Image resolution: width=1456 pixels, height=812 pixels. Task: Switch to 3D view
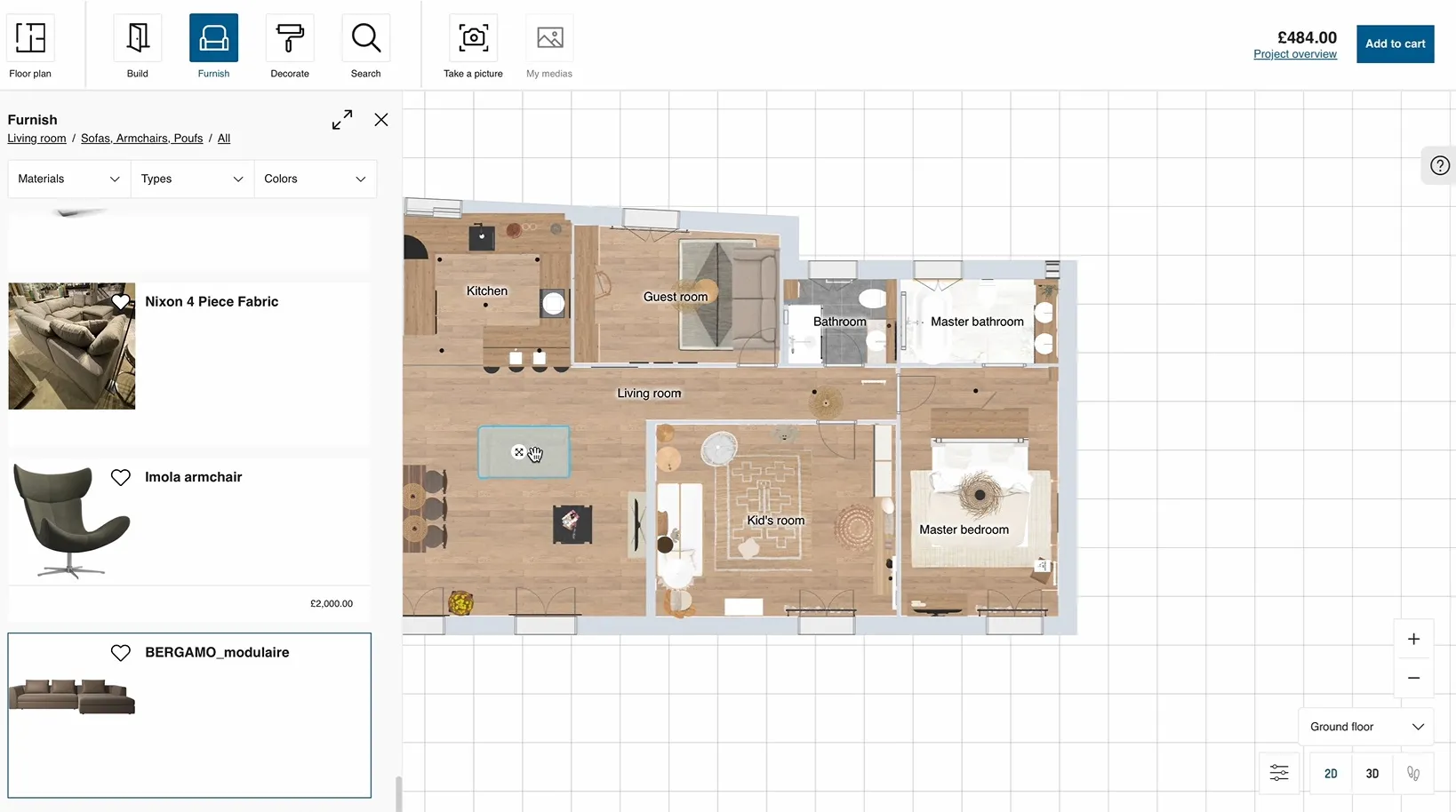[x=1372, y=773]
